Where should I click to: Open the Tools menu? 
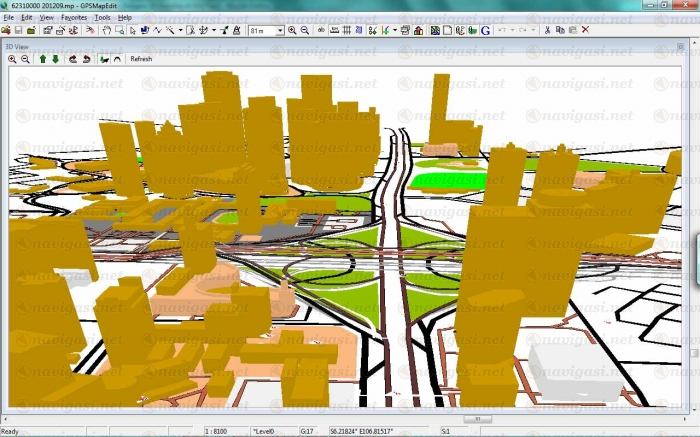pyautogui.click(x=102, y=17)
